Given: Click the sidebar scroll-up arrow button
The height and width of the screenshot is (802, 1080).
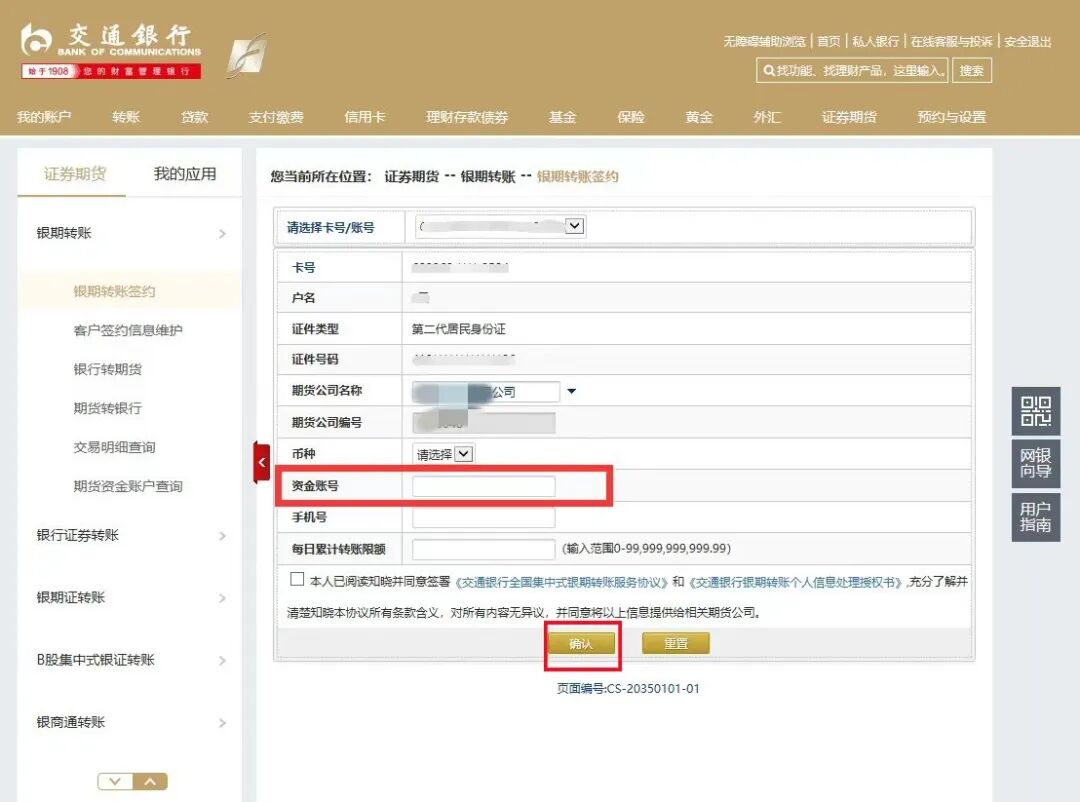Looking at the screenshot, I should [x=150, y=781].
